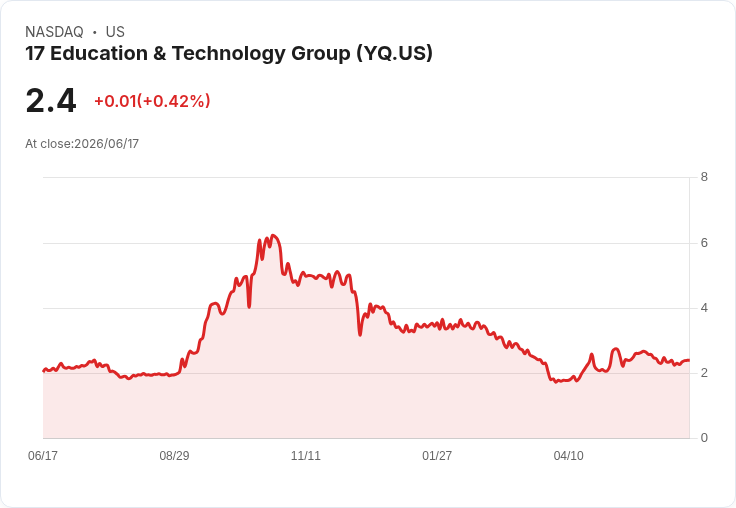Click the NASDAQ exchange label
This screenshot has width=736, height=508.
pos(54,32)
